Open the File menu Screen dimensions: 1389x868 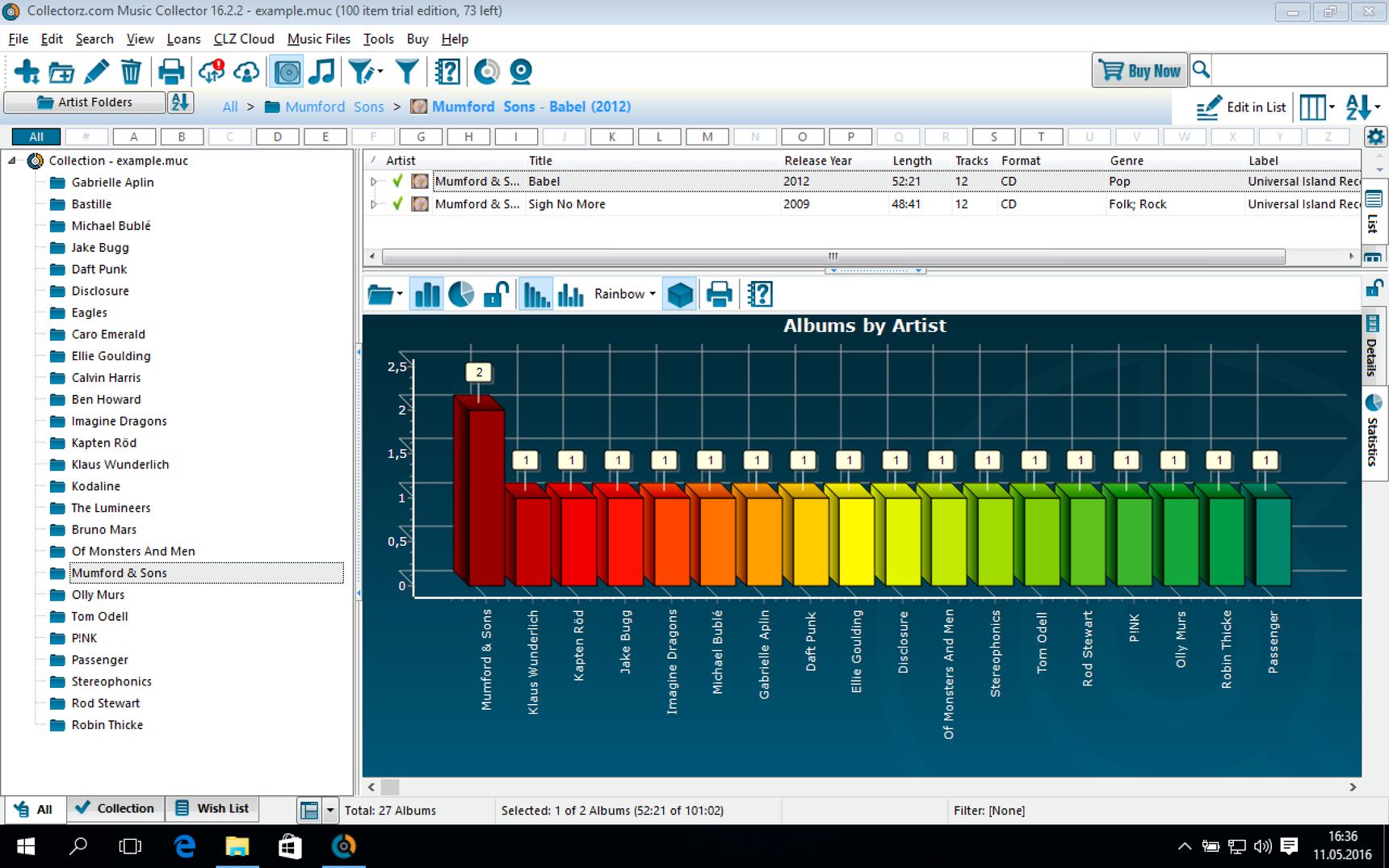[18, 39]
